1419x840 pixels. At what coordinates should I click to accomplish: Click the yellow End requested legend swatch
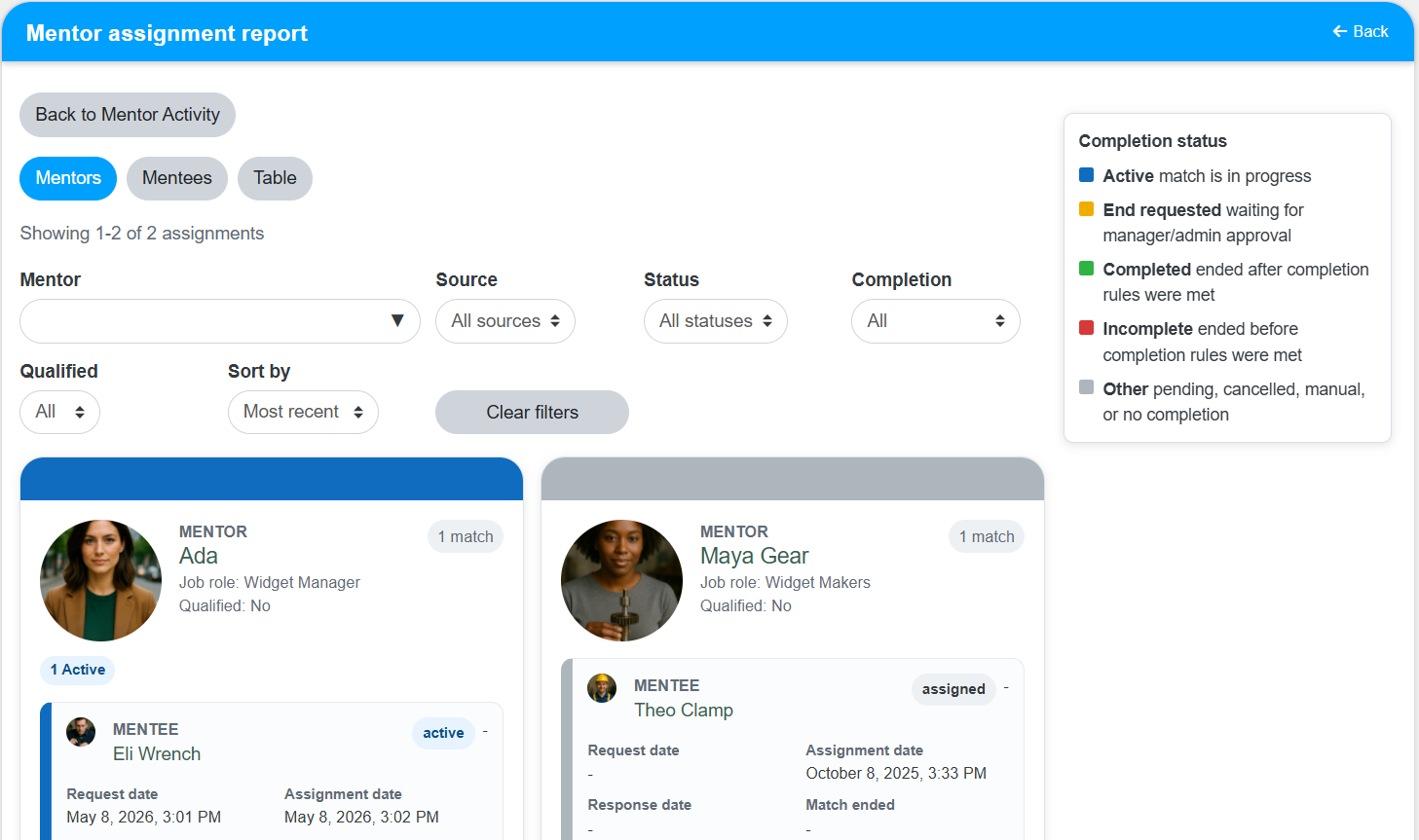click(1087, 209)
